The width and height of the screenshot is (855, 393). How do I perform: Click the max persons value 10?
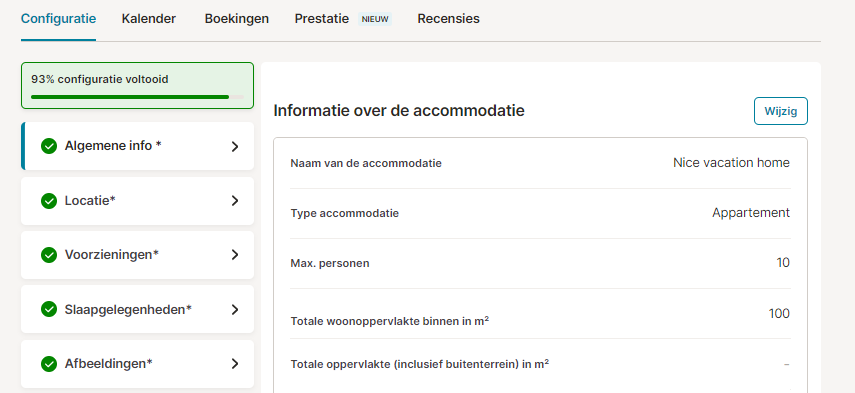783,263
